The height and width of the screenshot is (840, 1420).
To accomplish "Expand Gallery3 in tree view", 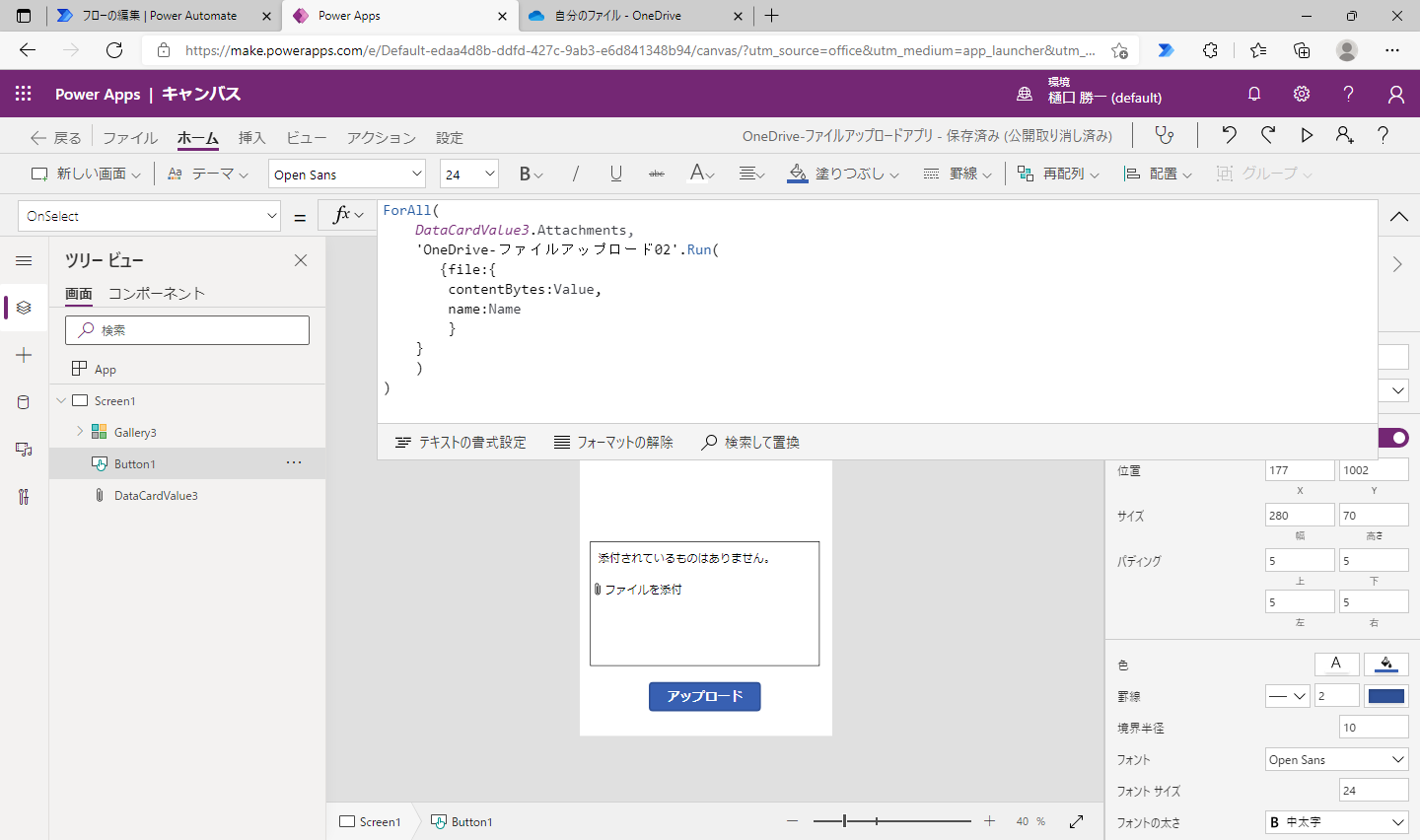I will click(80, 432).
